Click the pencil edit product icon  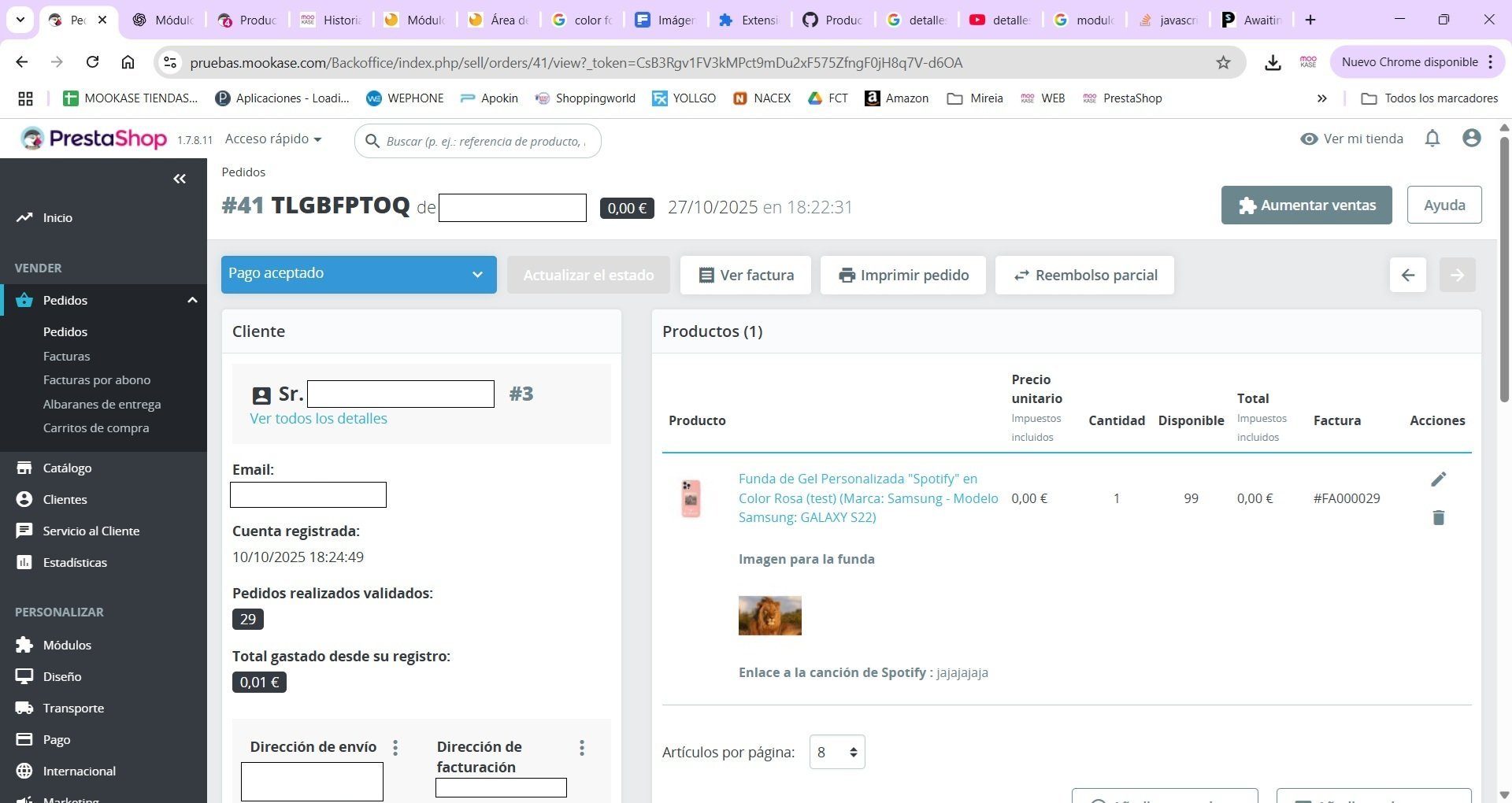click(1438, 479)
